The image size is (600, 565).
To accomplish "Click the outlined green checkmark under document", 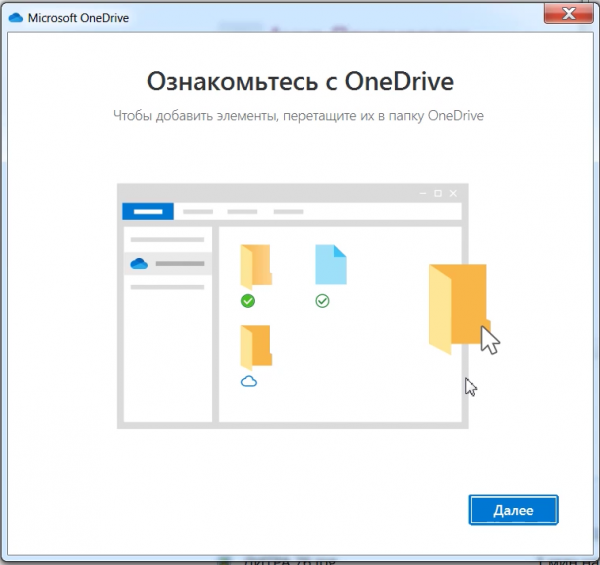I will point(322,301).
